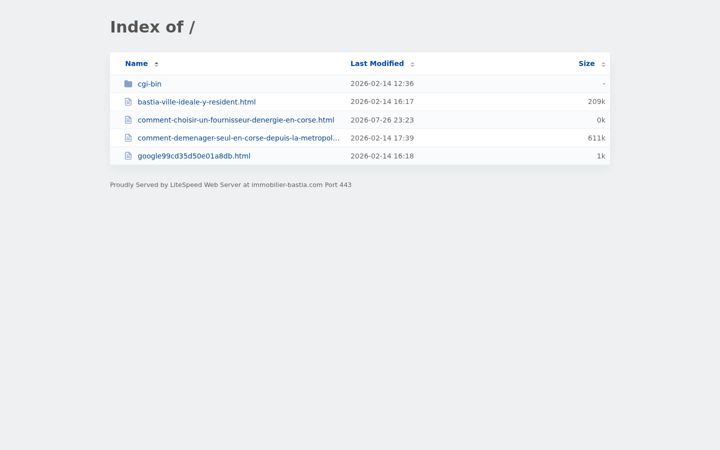Click the 209k size value
Image resolution: width=720 pixels, height=450 pixels.
coord(596,101)
